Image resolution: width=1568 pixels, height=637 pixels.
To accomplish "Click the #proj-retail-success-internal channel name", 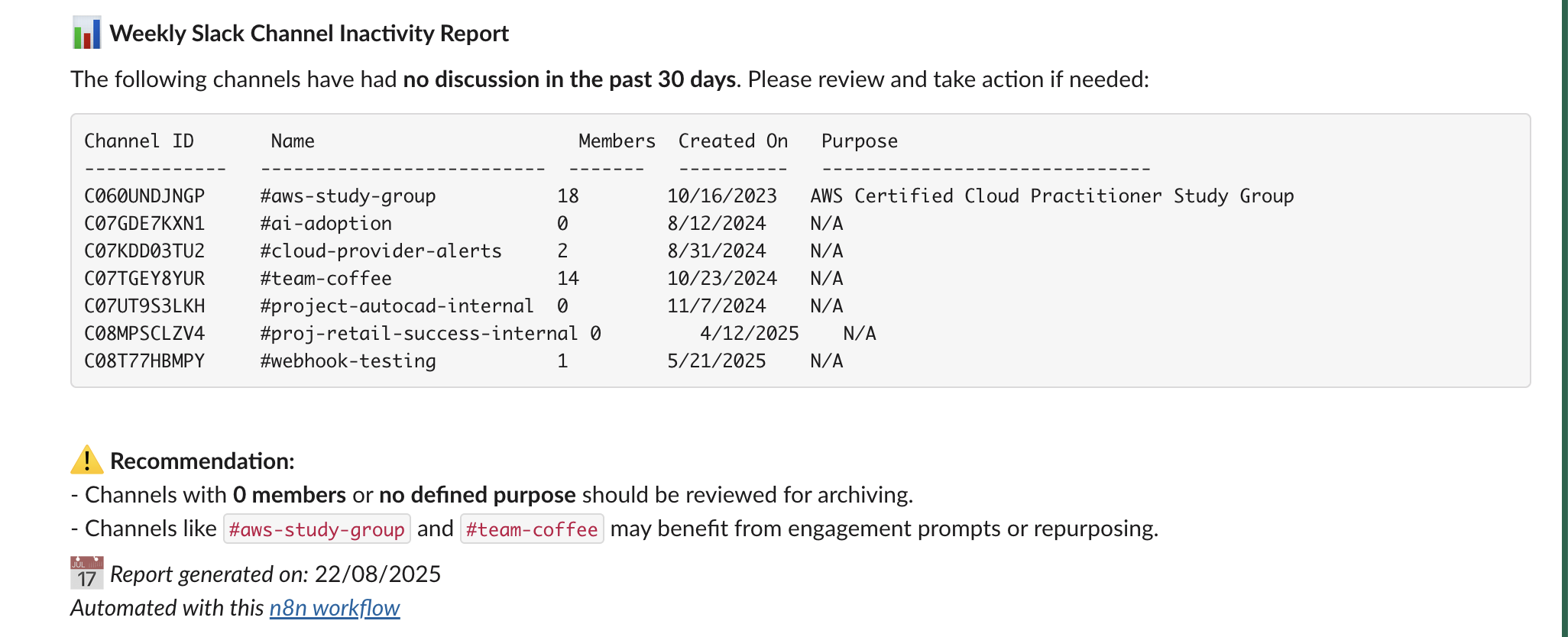I will click(x=419, y=334).
